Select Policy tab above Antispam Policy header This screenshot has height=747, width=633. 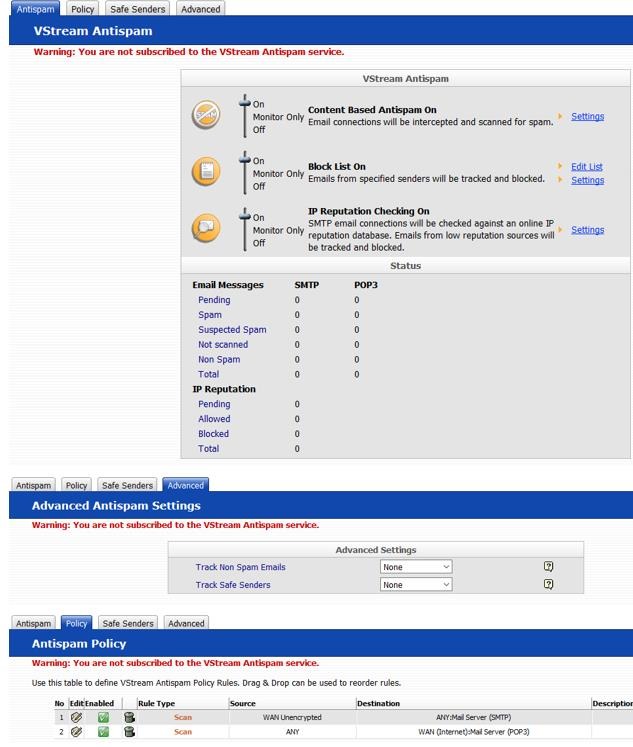click(x=76, y=623)
